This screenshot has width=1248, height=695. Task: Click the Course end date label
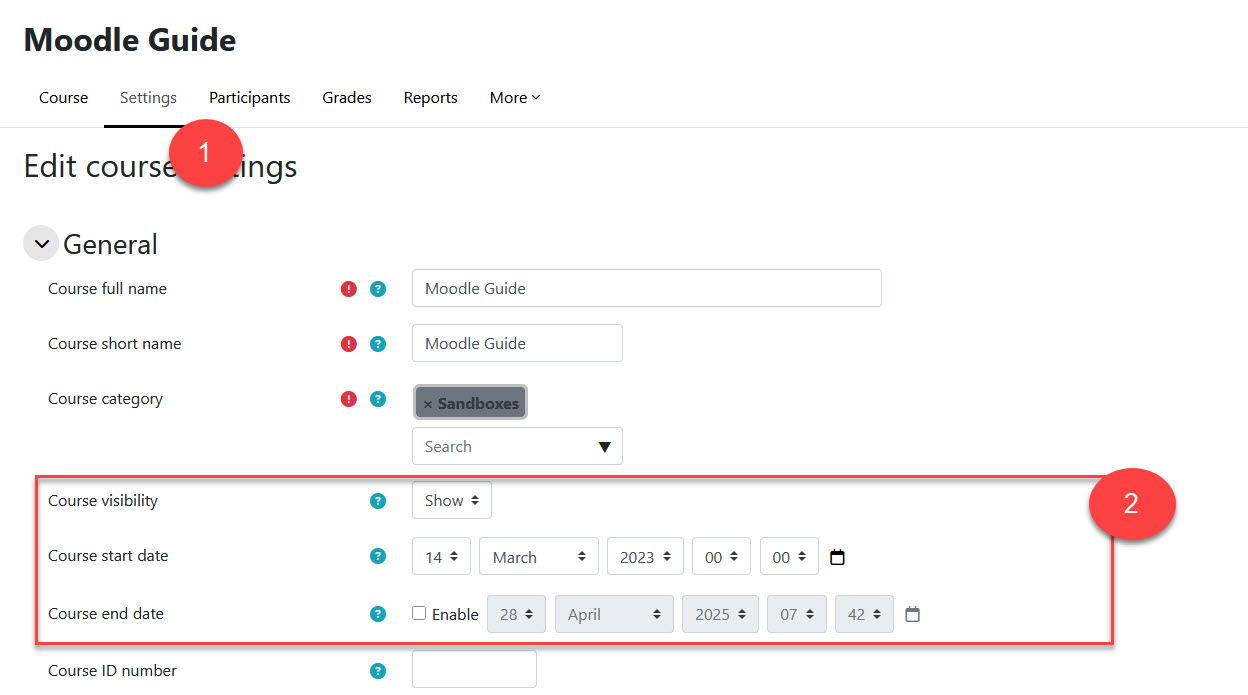pos(106,614)
